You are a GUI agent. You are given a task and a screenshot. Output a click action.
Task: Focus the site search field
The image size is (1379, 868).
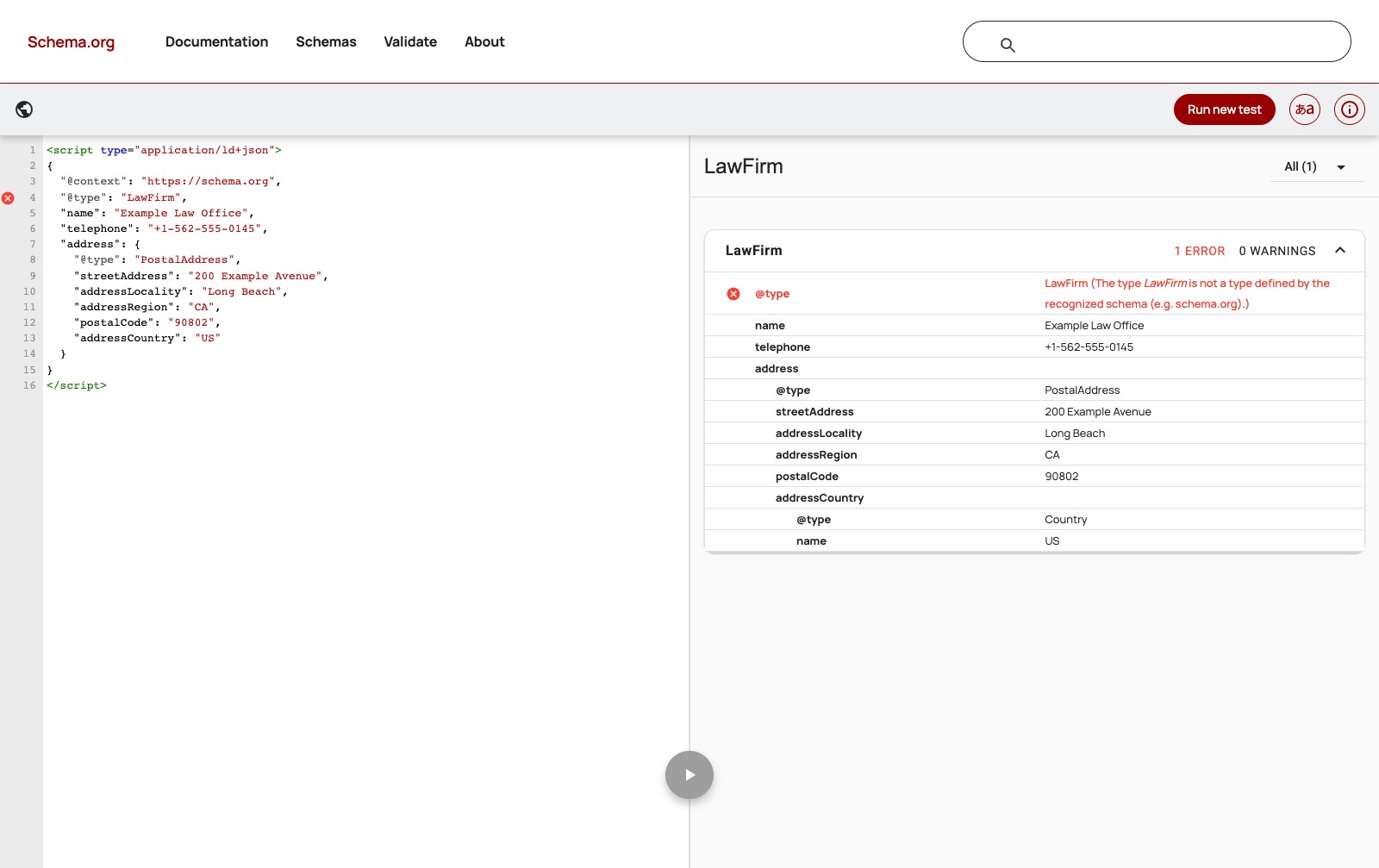click(x=1157, y=41)
